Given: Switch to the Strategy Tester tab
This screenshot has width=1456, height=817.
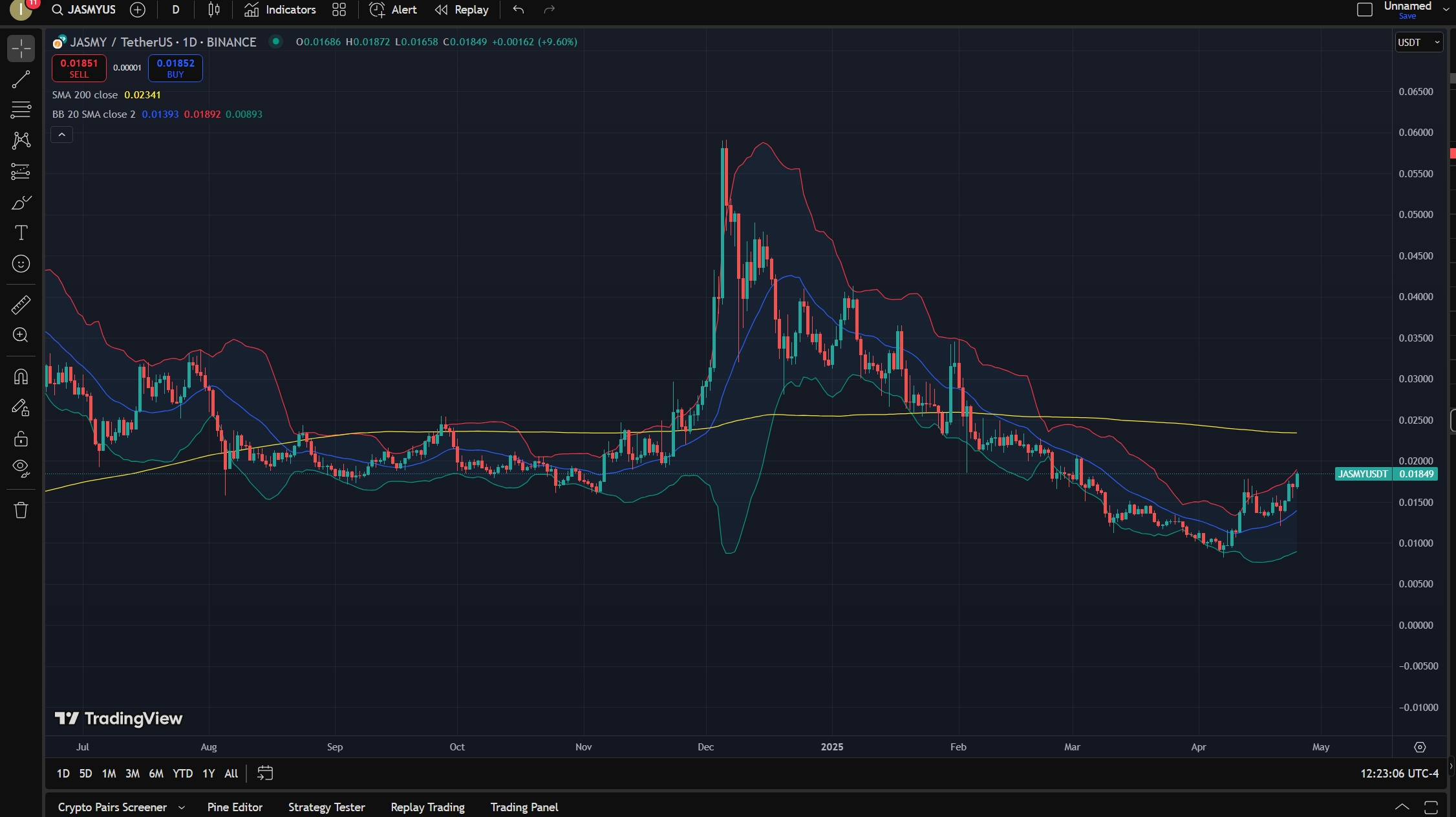Looking at the screenshot, I should click(327, 807).
